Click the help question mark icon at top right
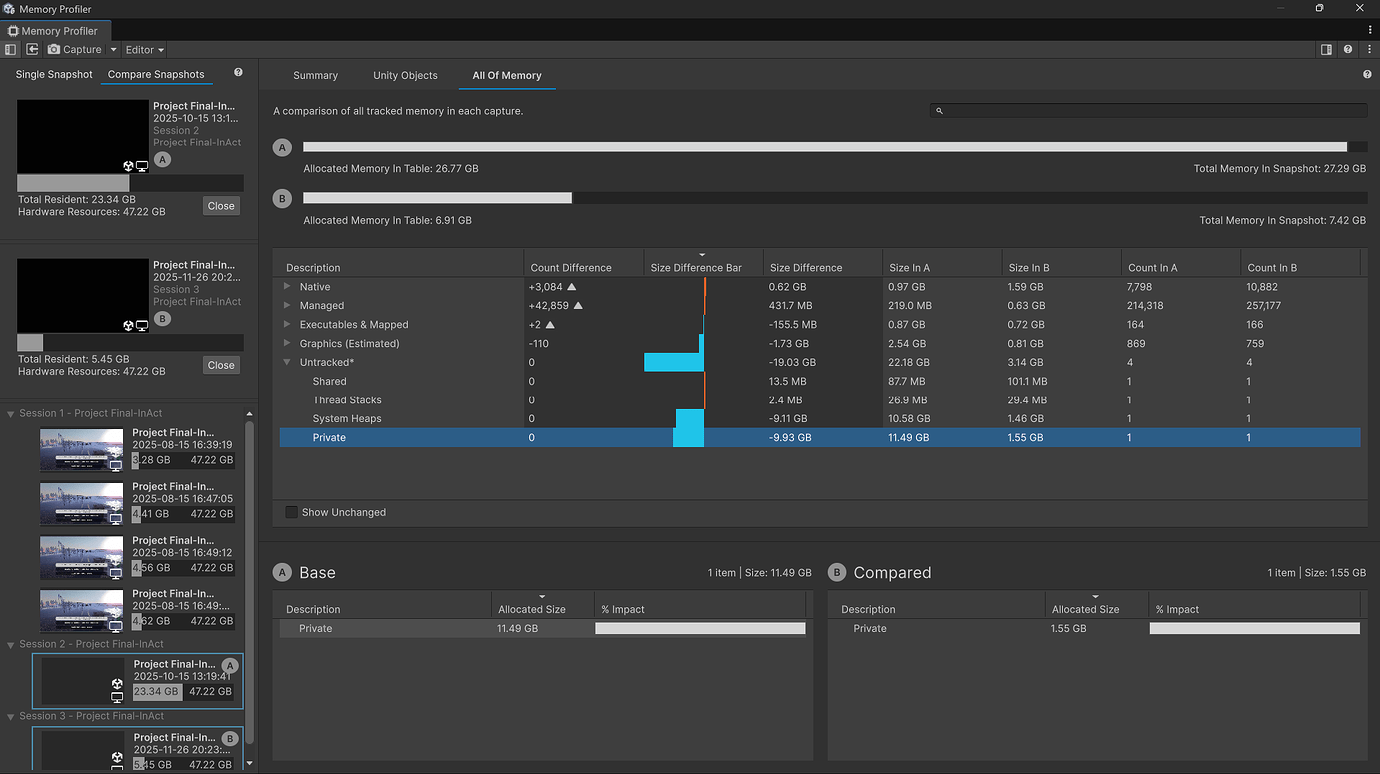 pyautogui.click(x=1347, y=48)
